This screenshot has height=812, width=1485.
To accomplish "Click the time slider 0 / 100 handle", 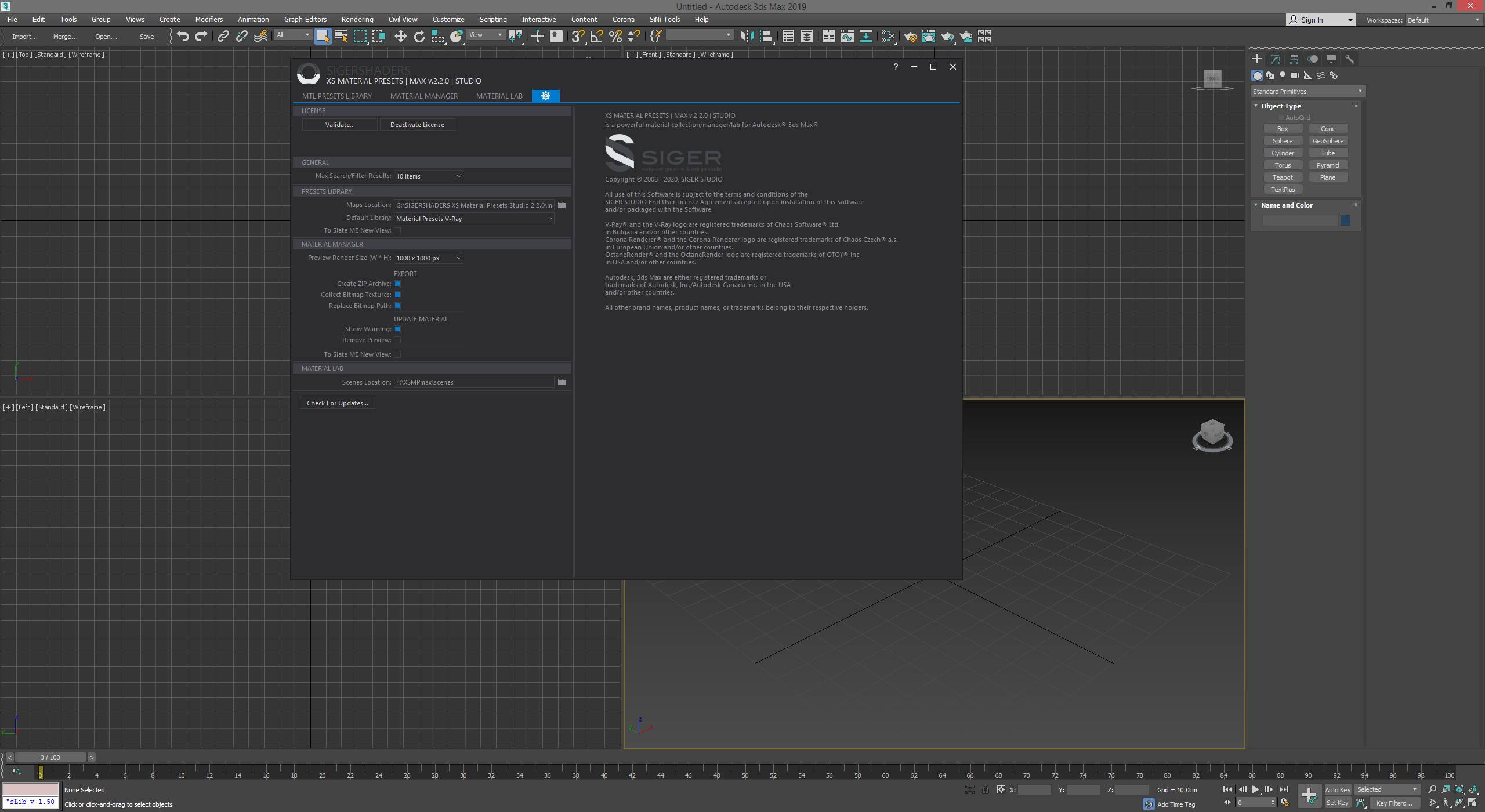I will (x=50, y=757).
